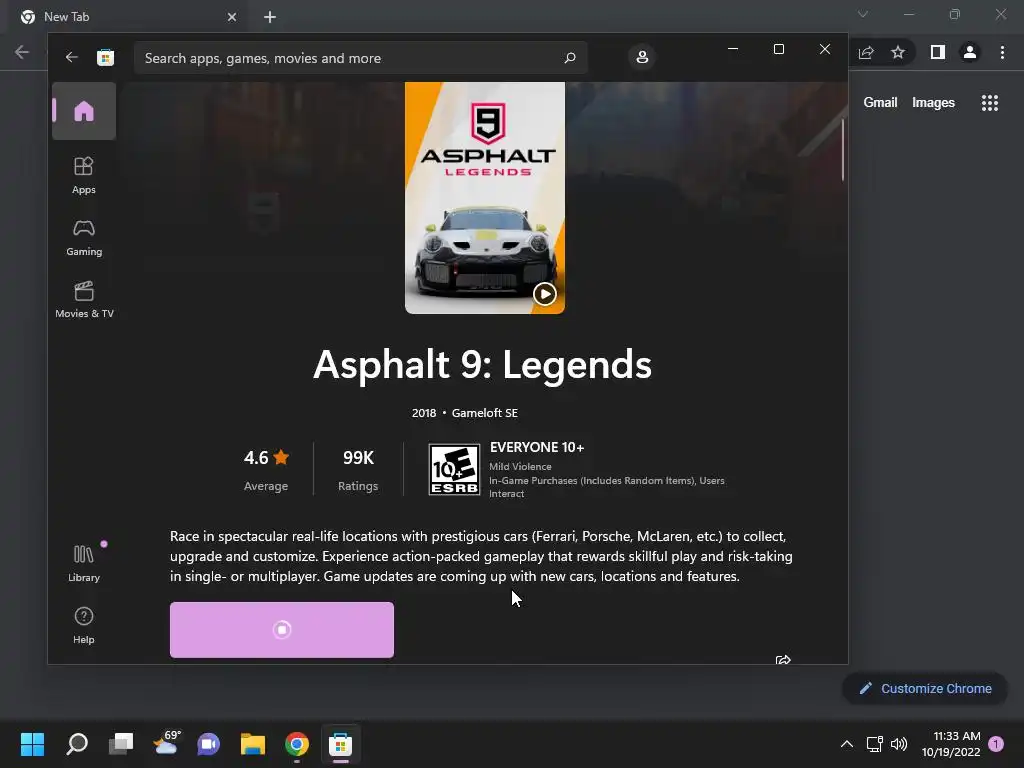Open the volume speaker tray icon
This screenshot has height=768, width=1024.
899,744
